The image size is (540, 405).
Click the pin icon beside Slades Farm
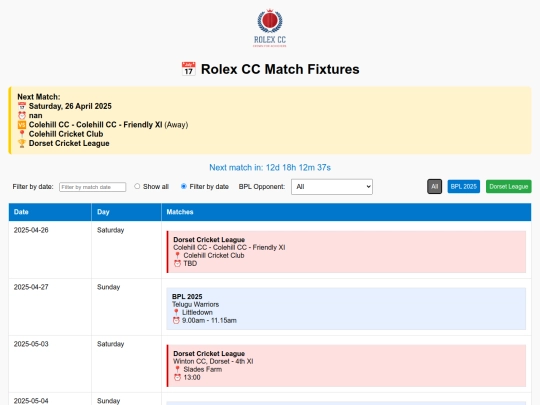(x=177, y=369)
